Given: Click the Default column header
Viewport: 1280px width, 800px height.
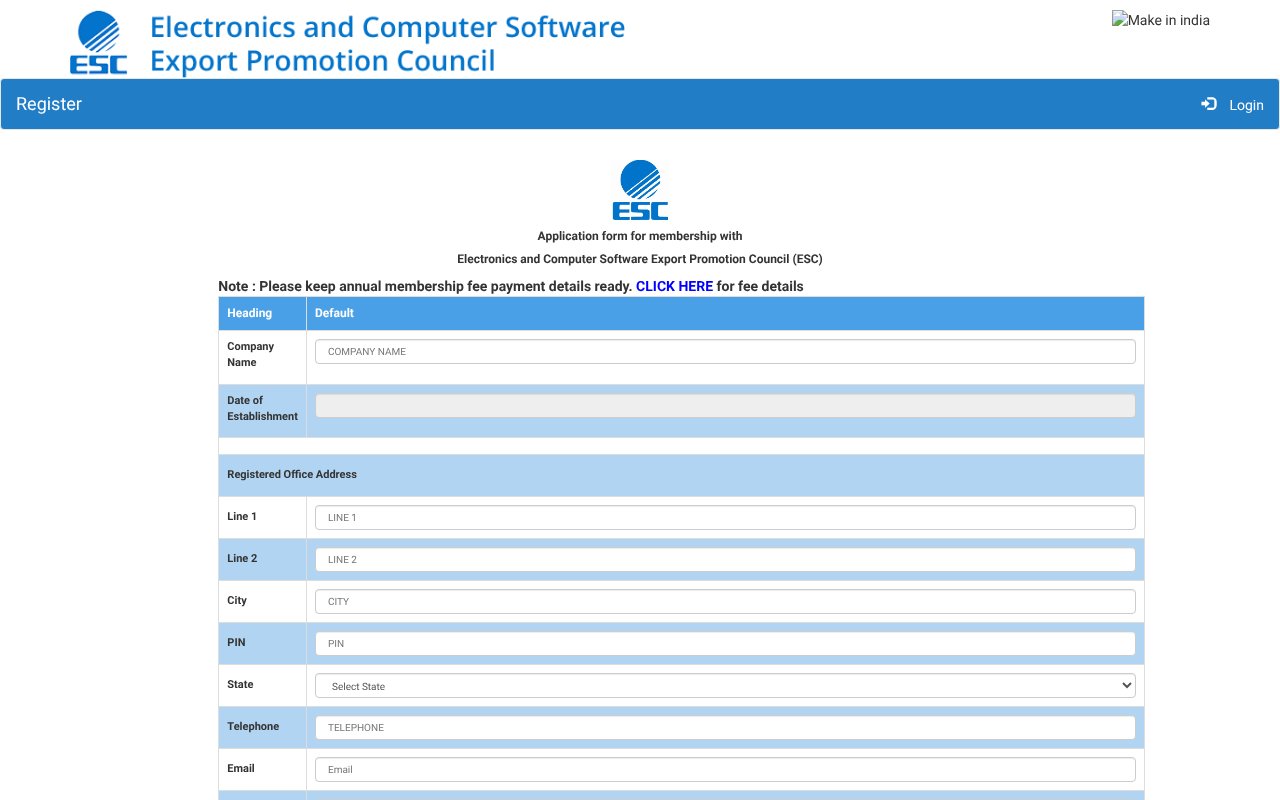Looking at the screenshot, I should point(334,313).
